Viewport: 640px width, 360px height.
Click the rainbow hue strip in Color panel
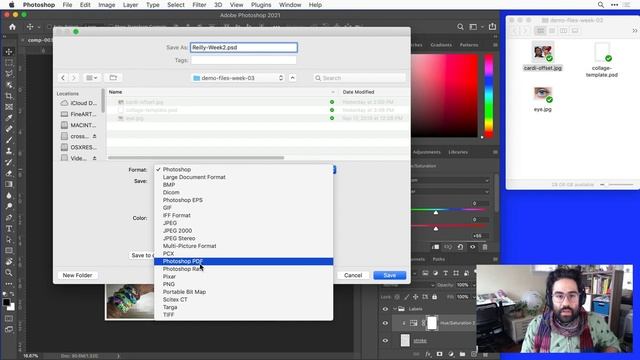click(489, 96)
